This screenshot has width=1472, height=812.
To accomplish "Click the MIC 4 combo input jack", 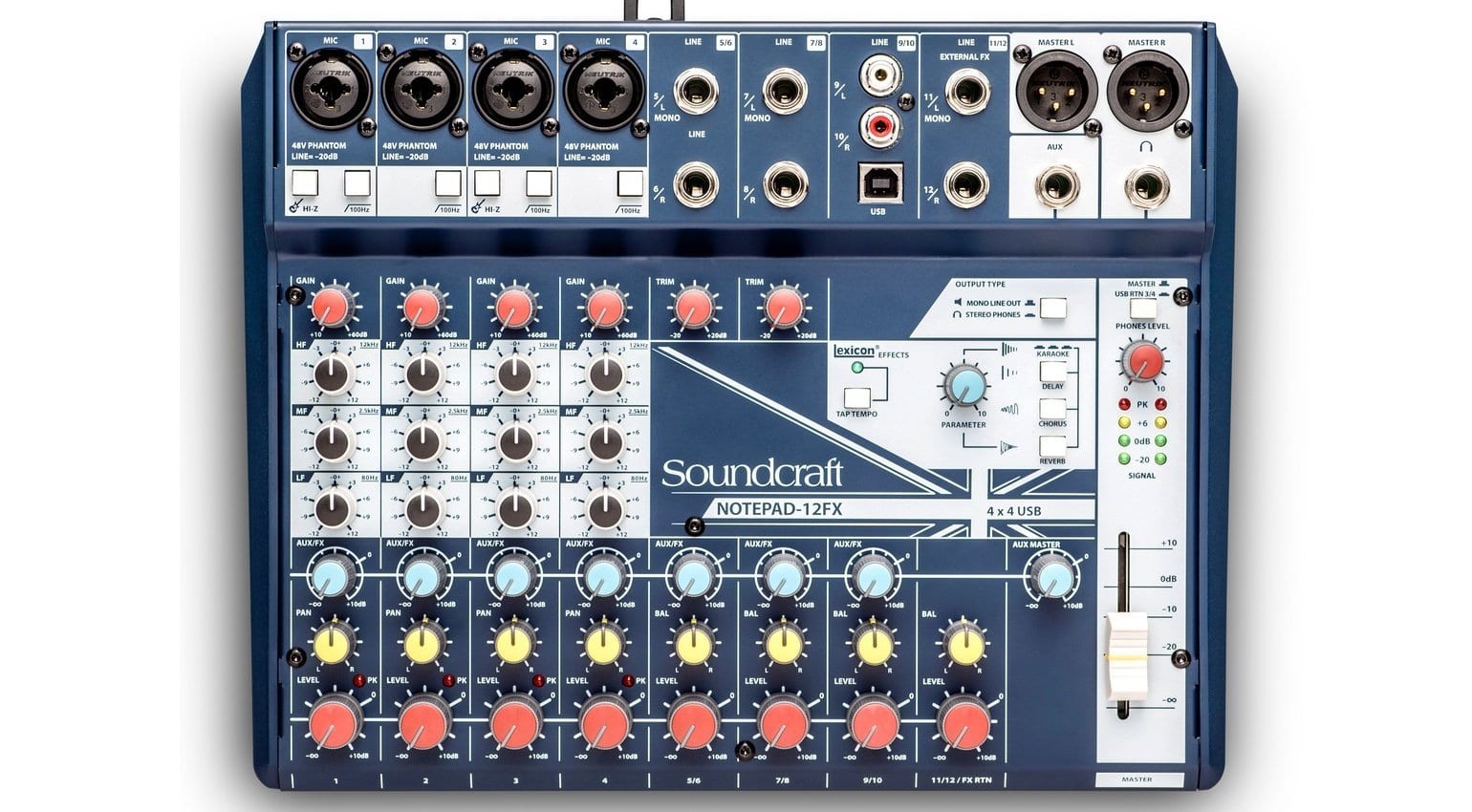I will tap(603, 90).
